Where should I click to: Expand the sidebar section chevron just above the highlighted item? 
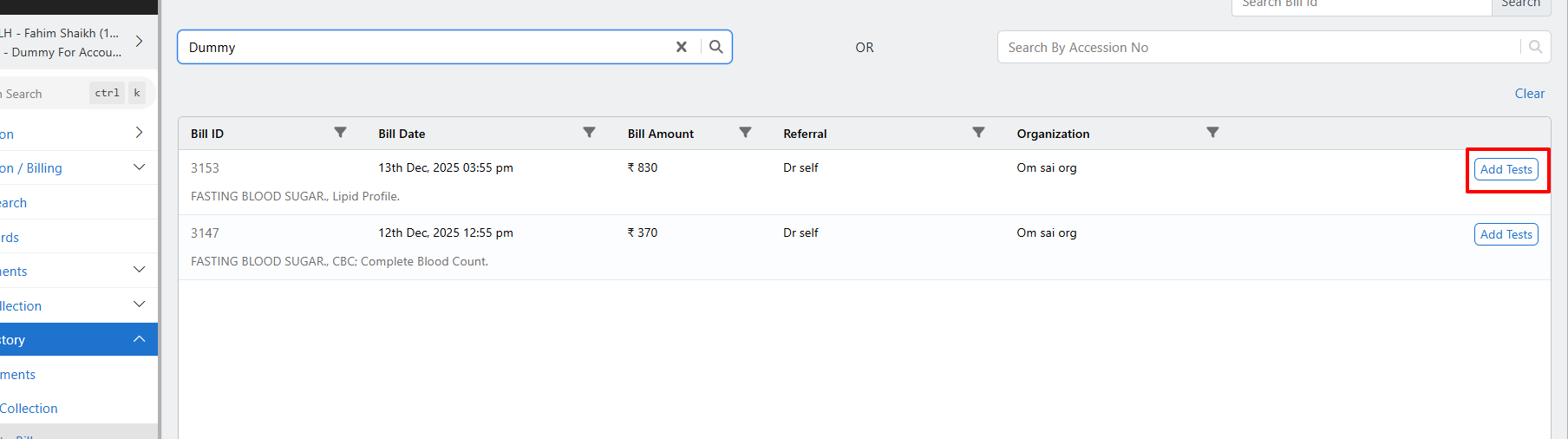click(x=139, y=305)
